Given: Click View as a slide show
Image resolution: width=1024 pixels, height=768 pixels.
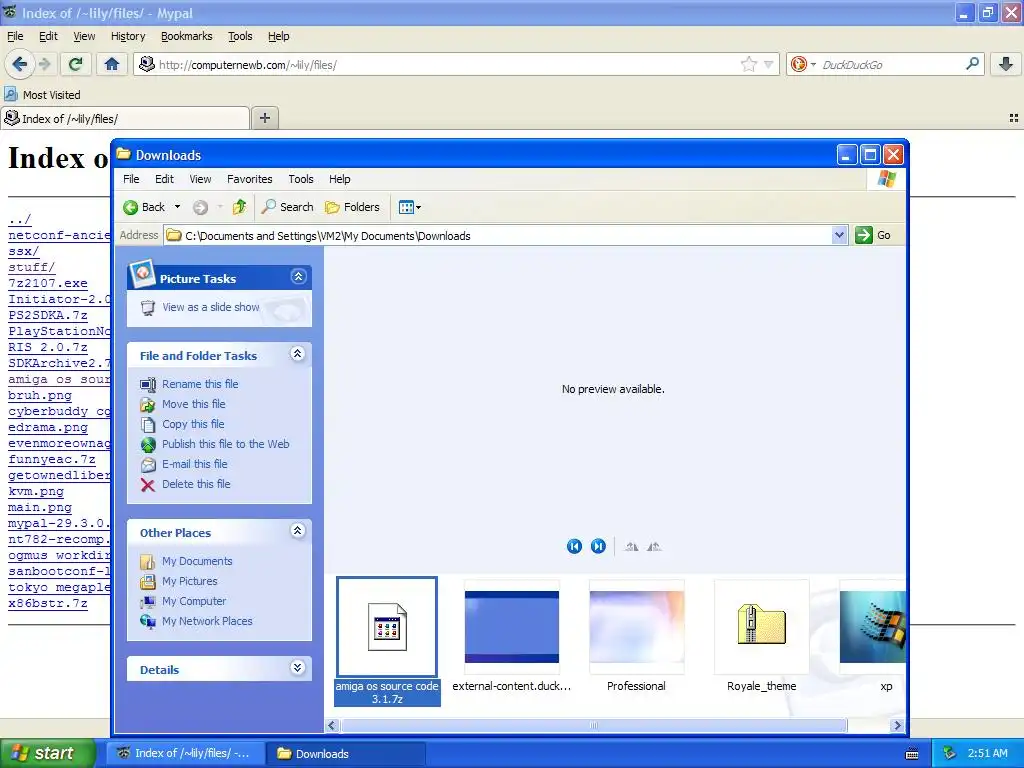Looking at the screenshot, I should click(210, 307).
